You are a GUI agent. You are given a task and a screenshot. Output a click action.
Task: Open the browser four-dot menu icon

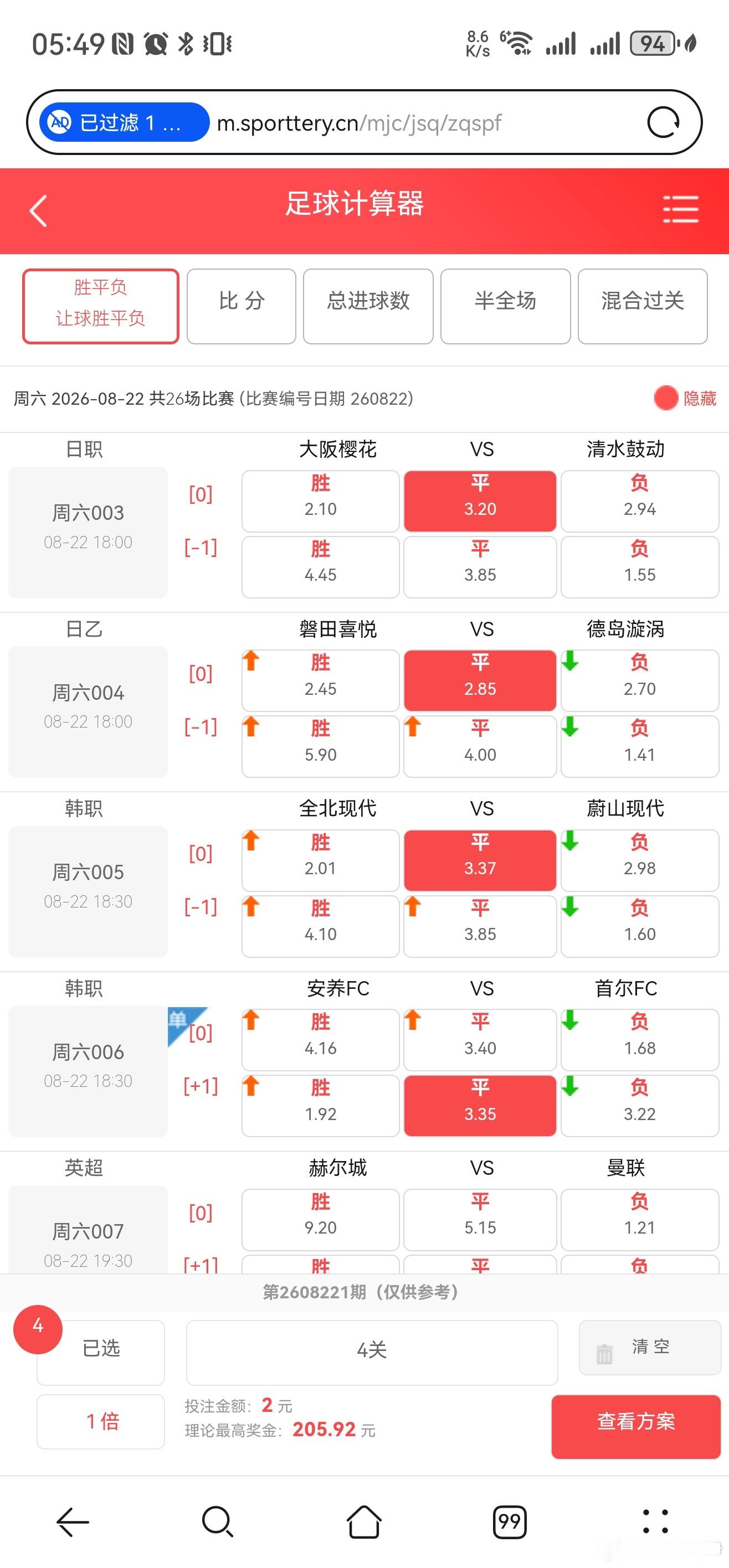655,1521
